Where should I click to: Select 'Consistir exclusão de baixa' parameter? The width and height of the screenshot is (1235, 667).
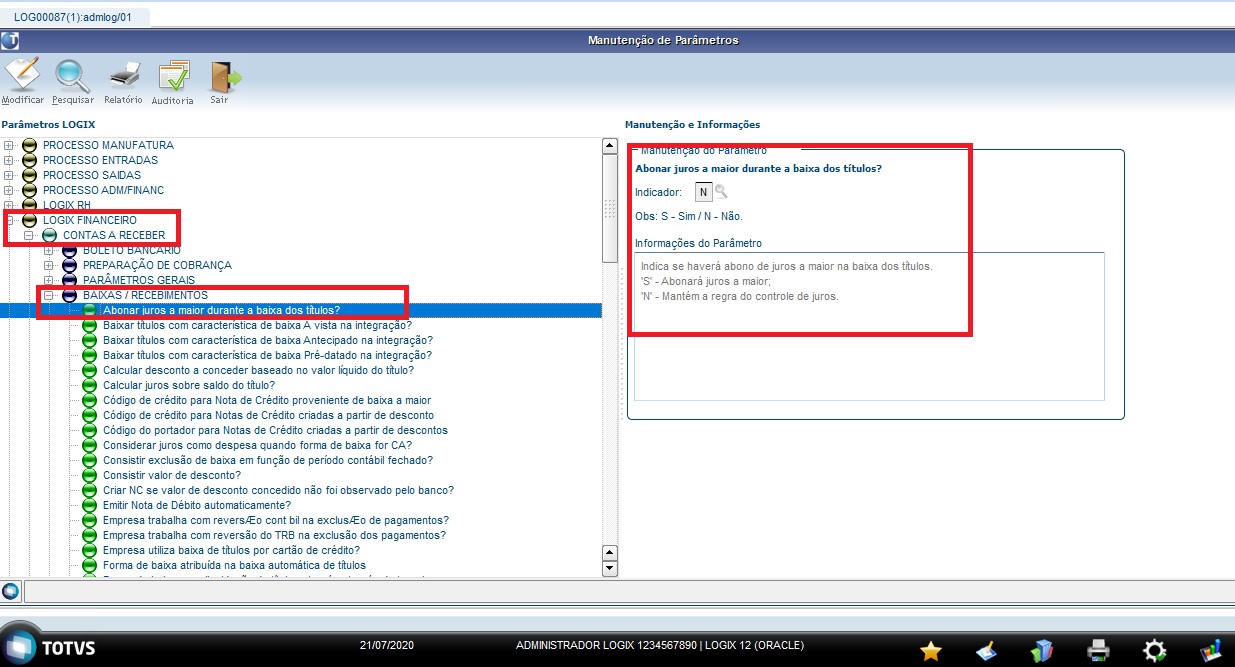point(267,460)
